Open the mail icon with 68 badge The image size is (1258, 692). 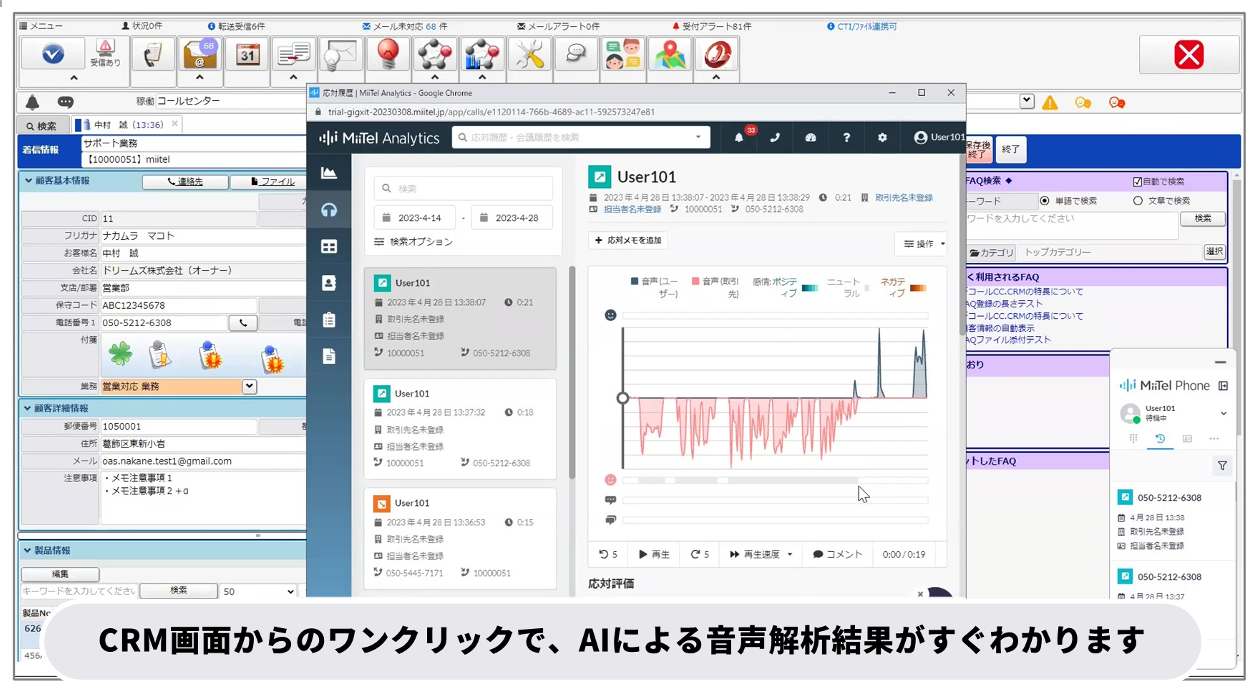tap(199, 54)
